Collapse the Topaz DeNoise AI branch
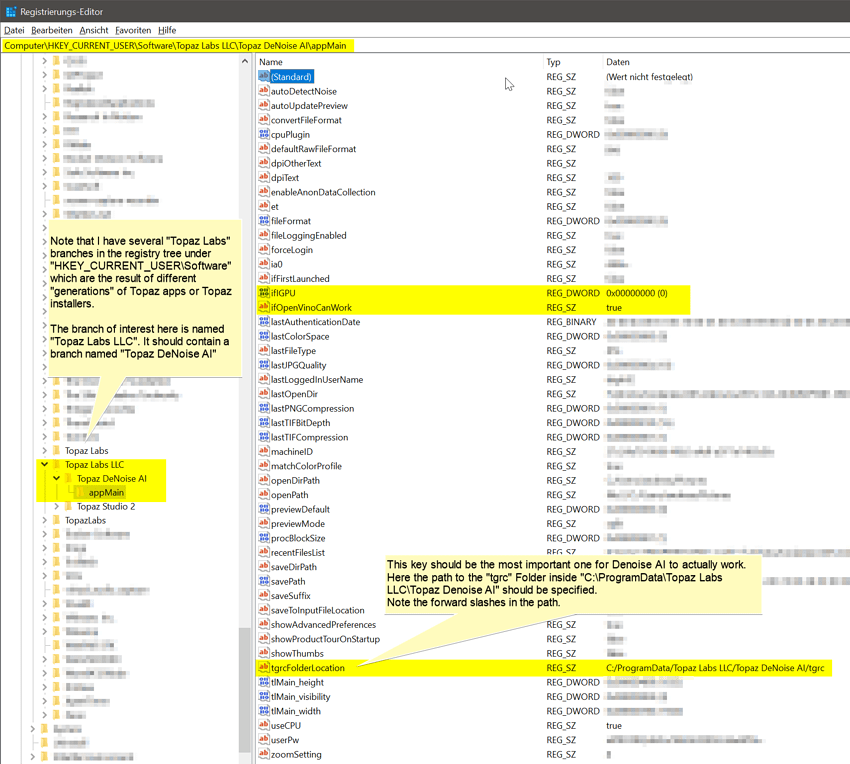 tap(56, 478)
